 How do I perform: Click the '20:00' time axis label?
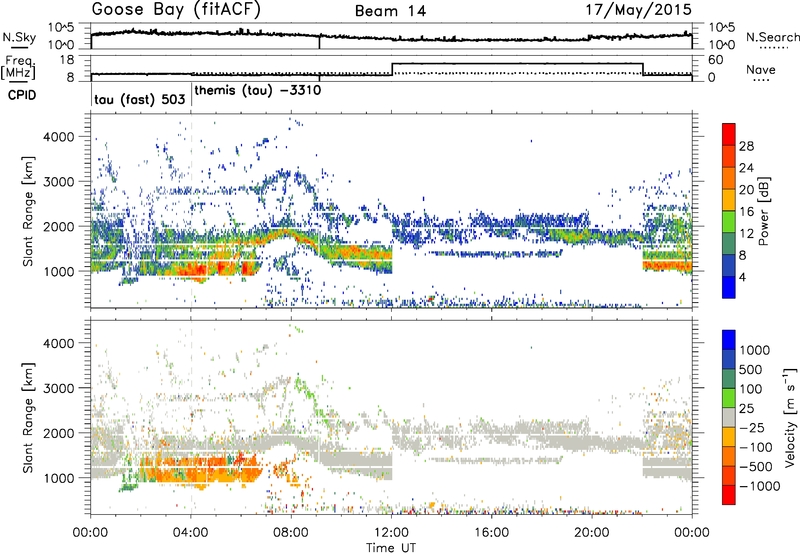591,533
